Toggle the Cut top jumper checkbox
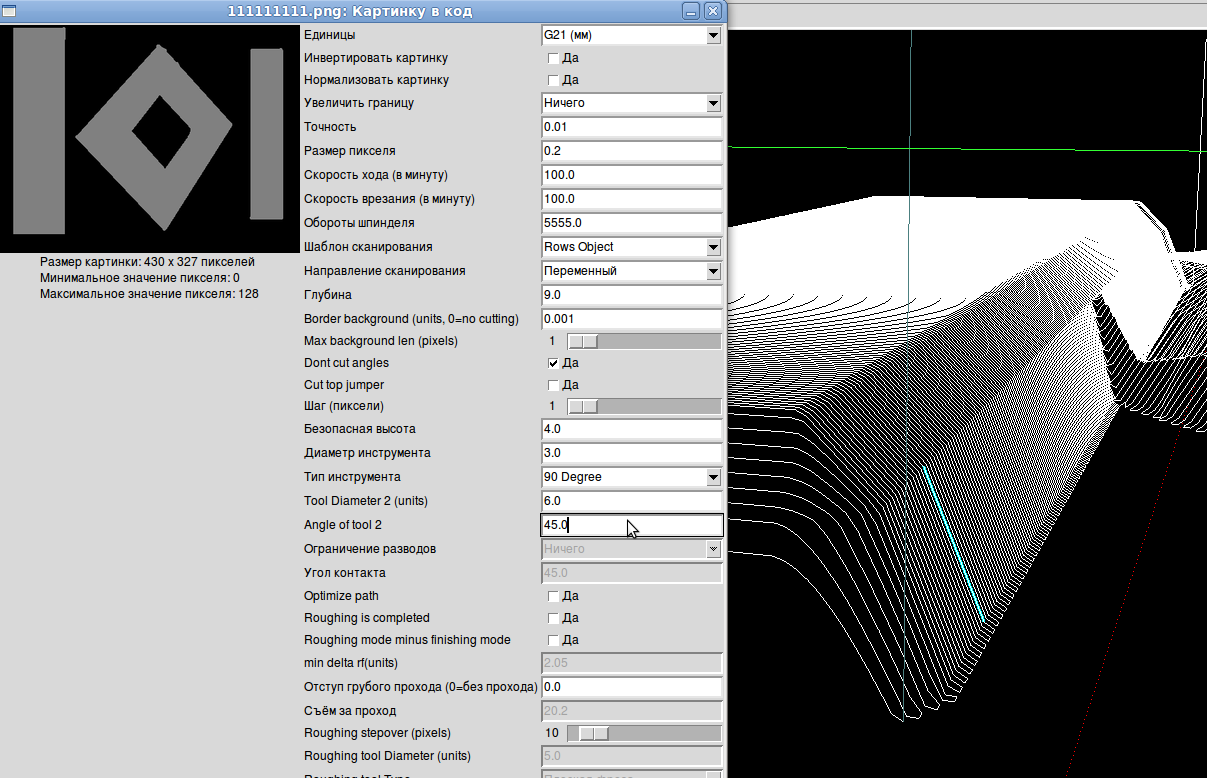 click(x=553, y=385)
